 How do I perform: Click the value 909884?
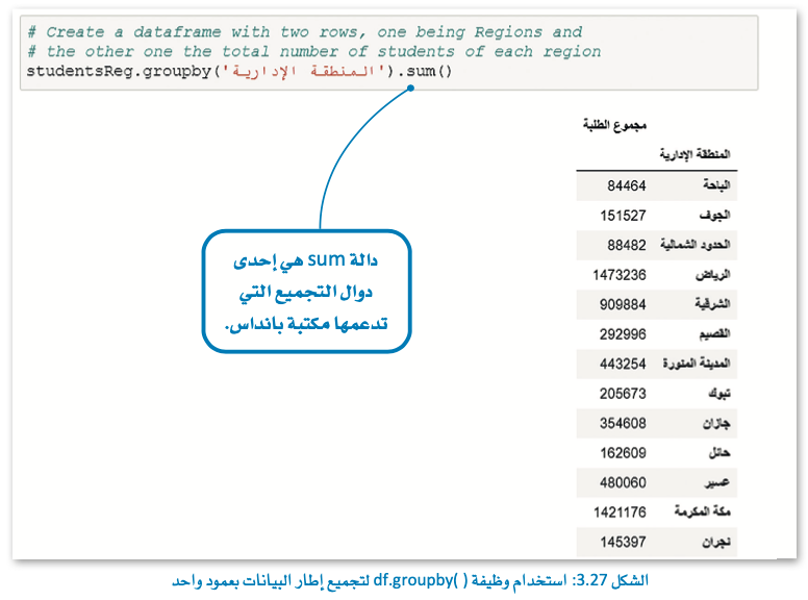(x=622, y=305)
